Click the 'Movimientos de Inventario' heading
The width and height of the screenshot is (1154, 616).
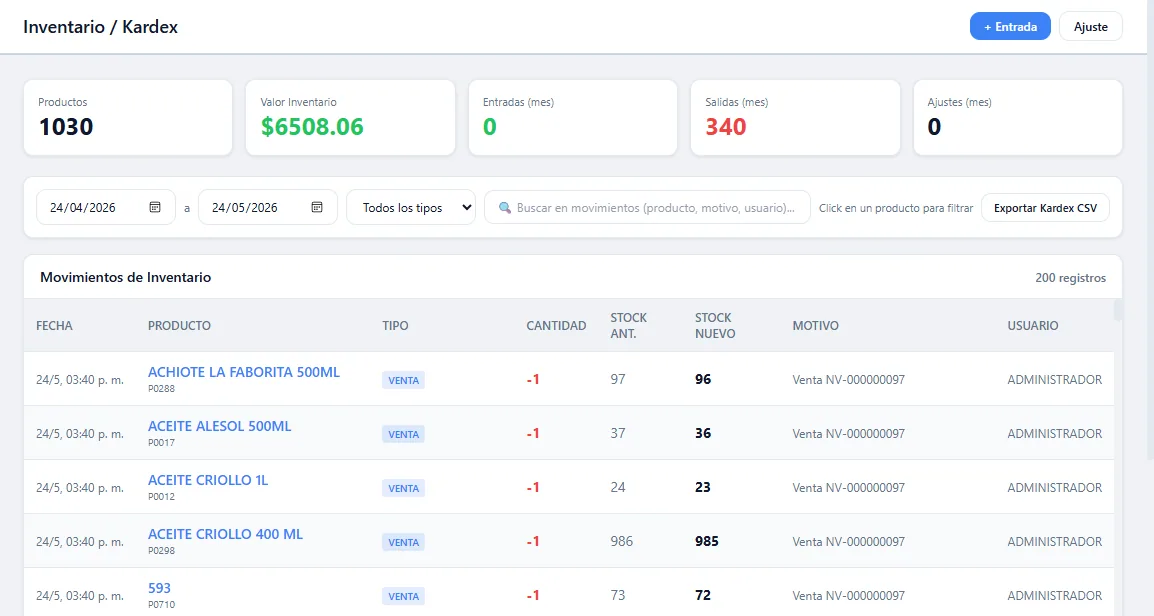point(125,277)
